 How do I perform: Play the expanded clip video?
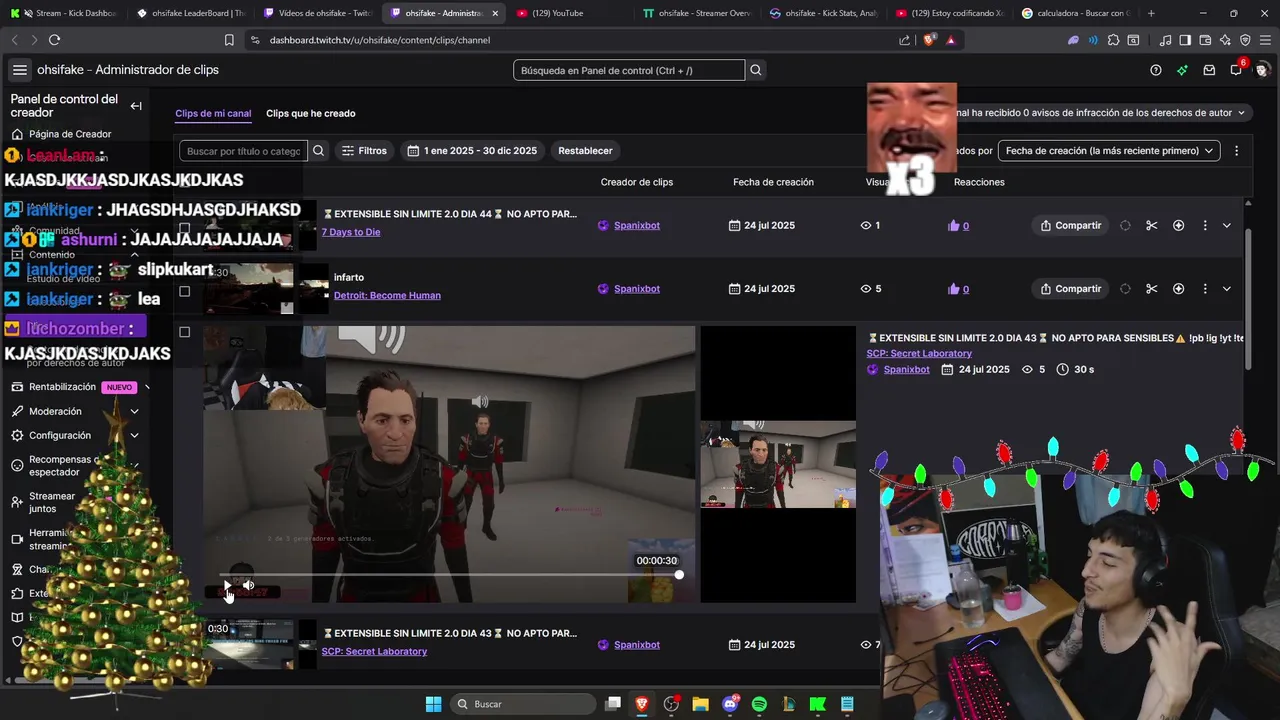[x=227, y=586]
